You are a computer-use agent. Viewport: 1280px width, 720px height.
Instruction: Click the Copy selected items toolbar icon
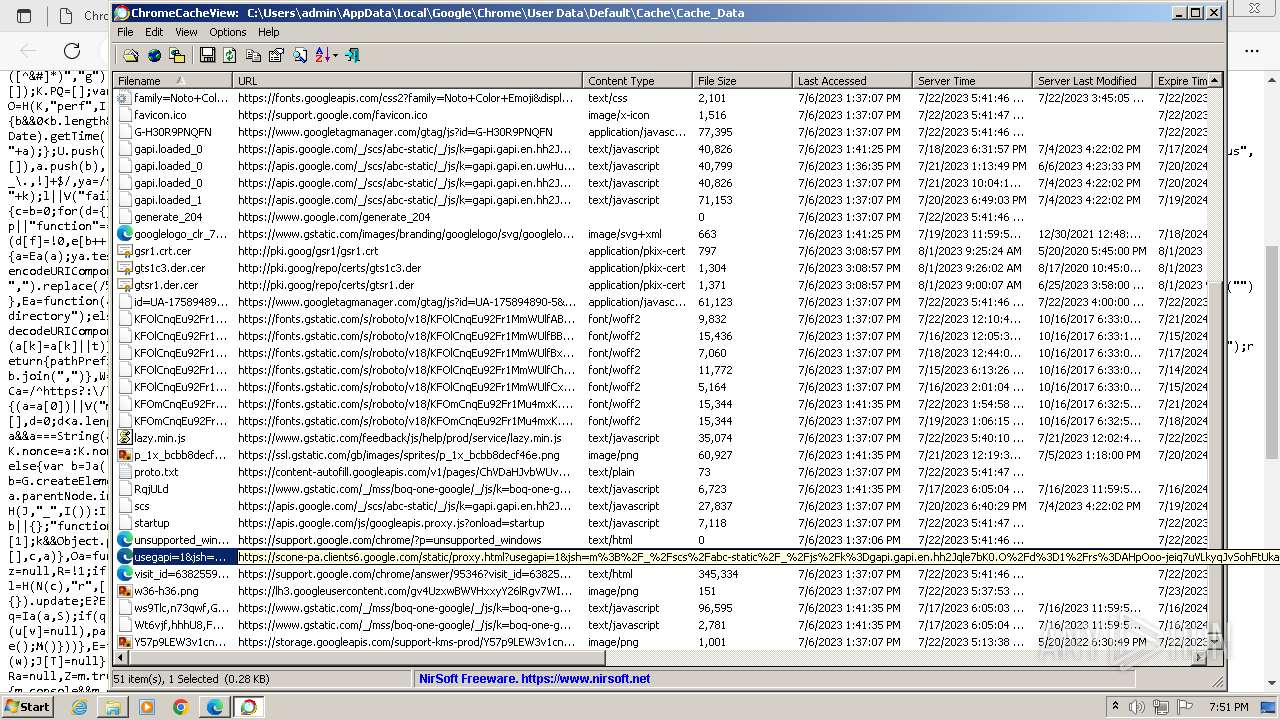click(x=253, y=56)
